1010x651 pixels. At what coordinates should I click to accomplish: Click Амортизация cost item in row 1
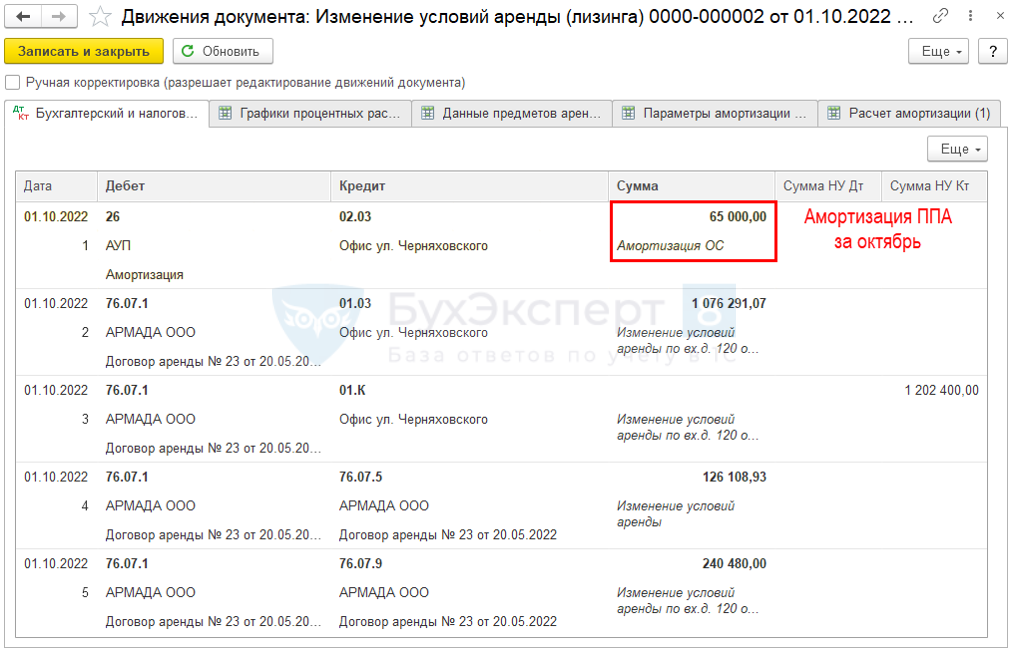[x=144, y=274]
